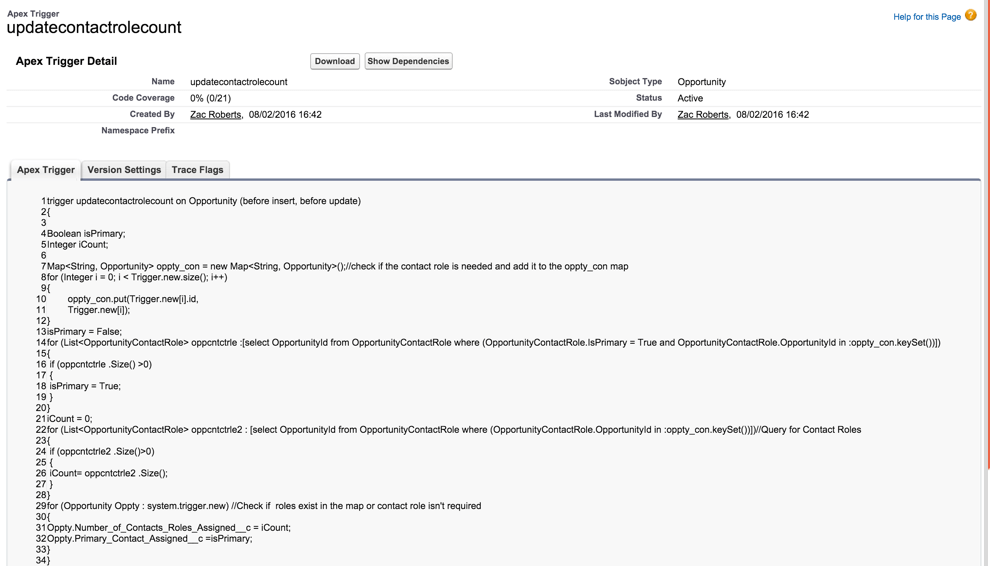
Task: Click the orange help question mark icon
Action: [970, 15]
